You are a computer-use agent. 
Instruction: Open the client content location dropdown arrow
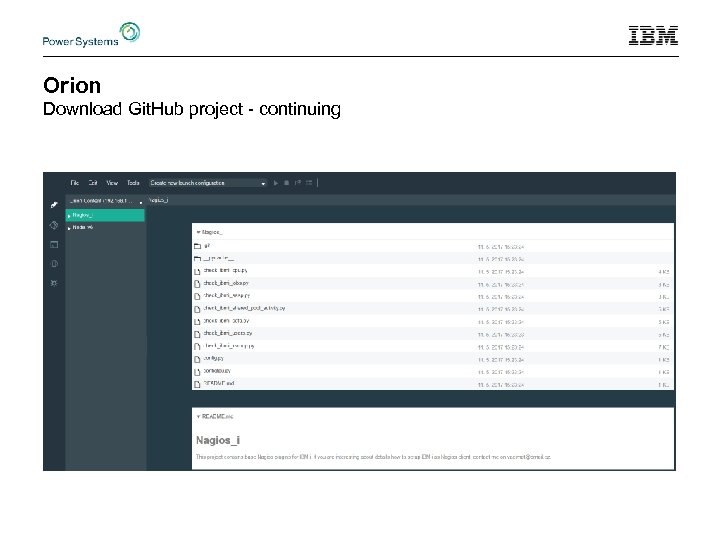coord(141,202)
